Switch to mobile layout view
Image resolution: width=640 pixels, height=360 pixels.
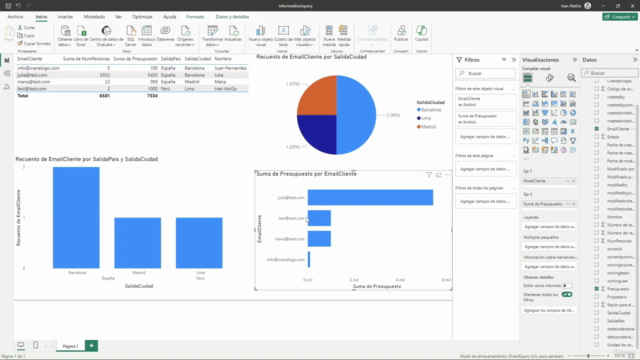coord(36,345)
